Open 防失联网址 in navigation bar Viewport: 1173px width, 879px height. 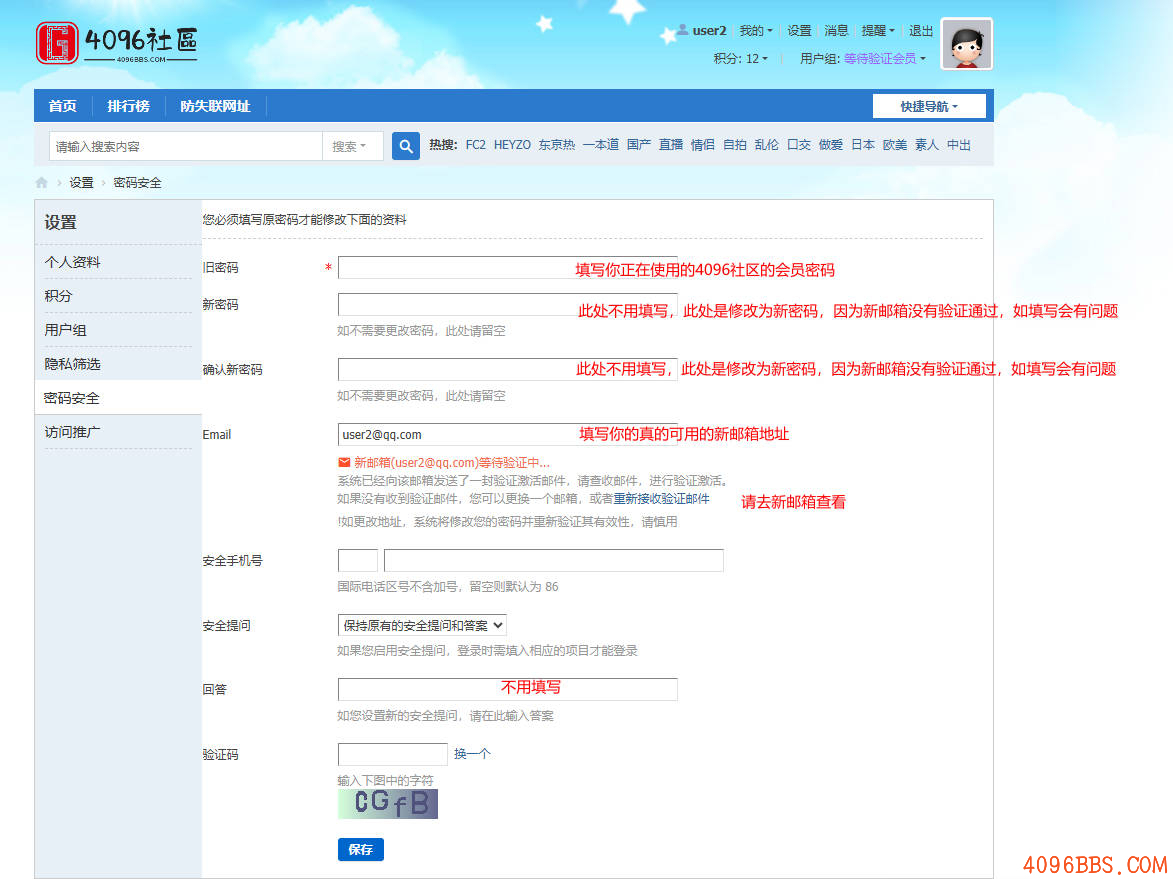[x=215, y=106]
